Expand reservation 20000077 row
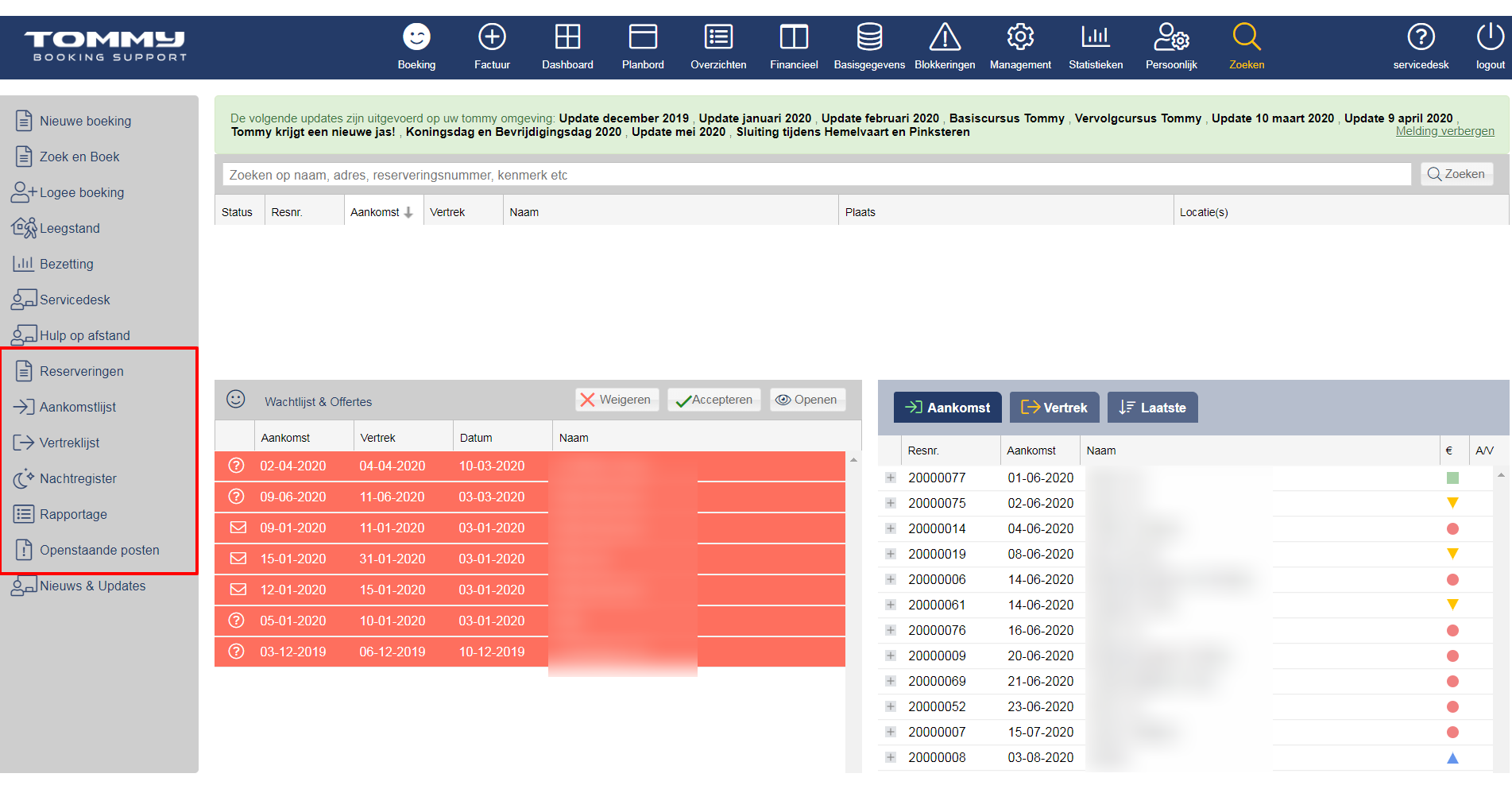 click(891, 478)
